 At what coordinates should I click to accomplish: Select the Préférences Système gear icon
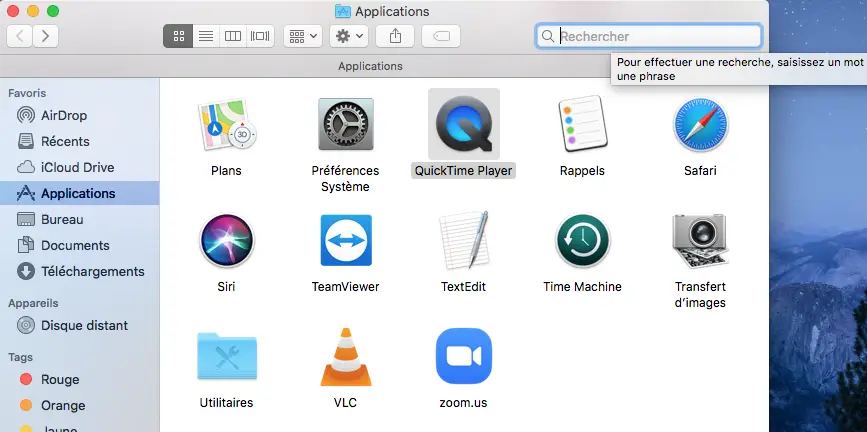pos(346,124)
